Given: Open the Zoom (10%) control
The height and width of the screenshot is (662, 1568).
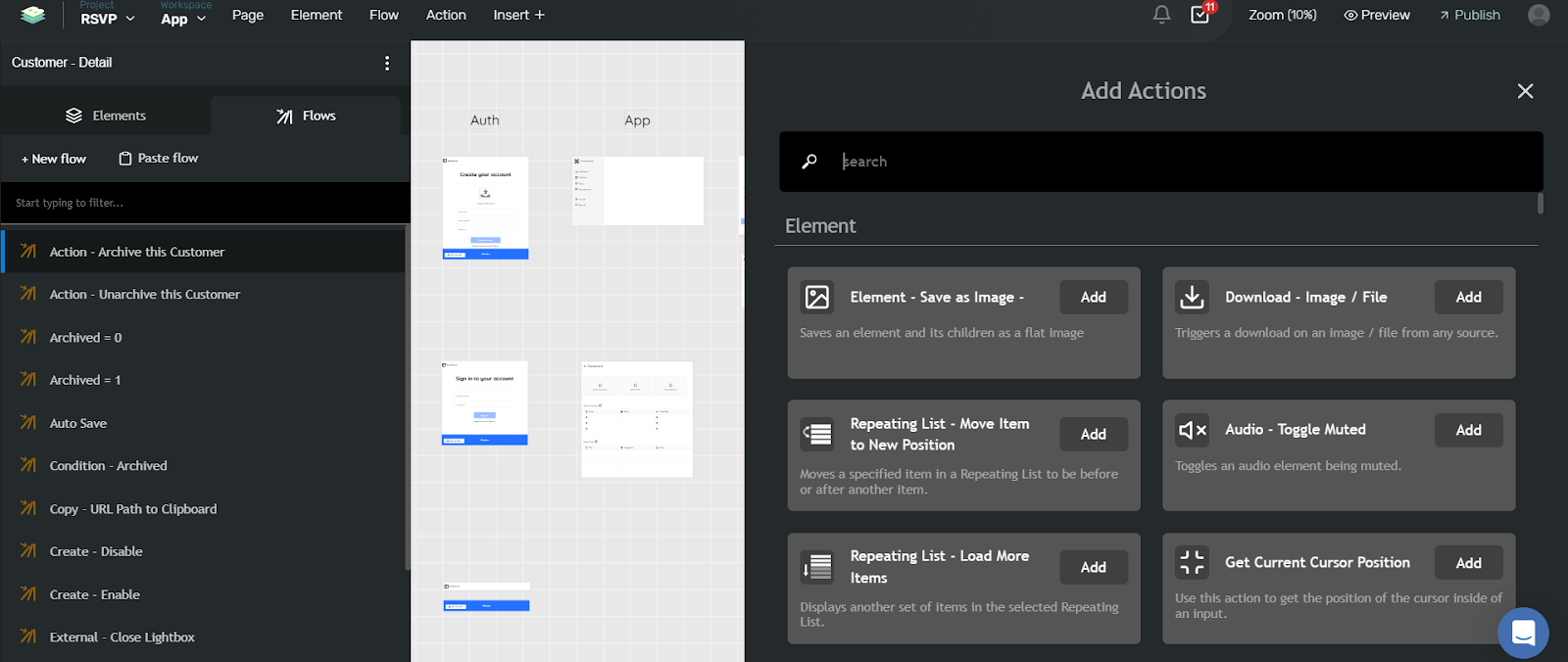Looking at the screenshot, I should [1282, 15].
